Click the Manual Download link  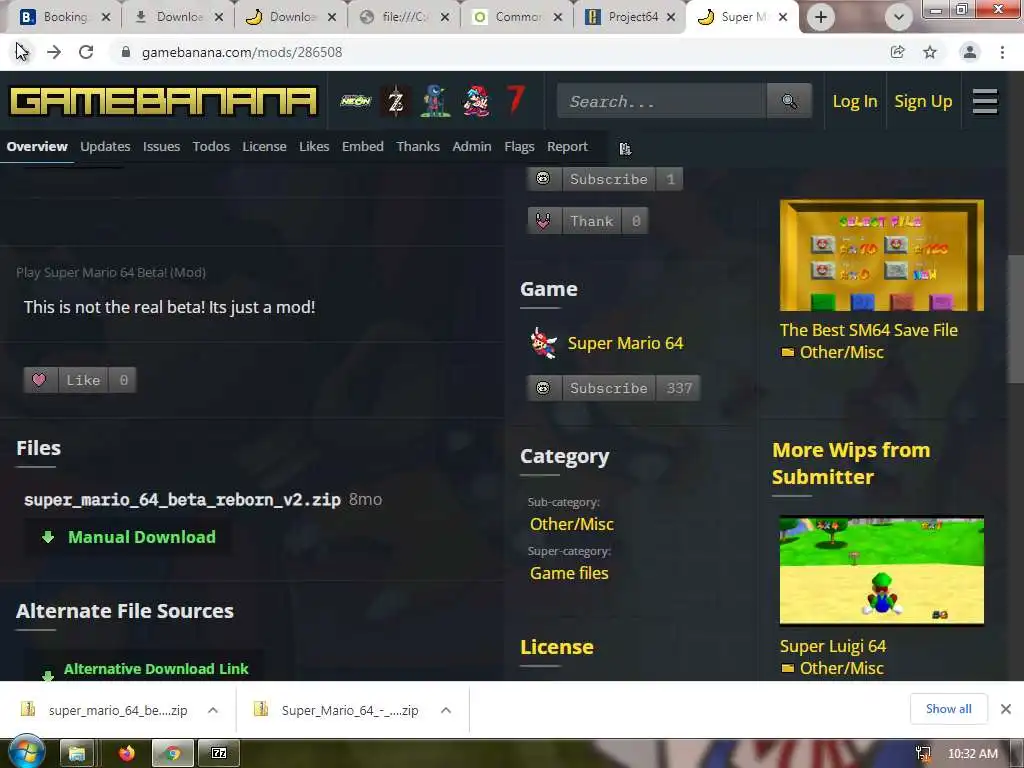(x=142, y=537)
